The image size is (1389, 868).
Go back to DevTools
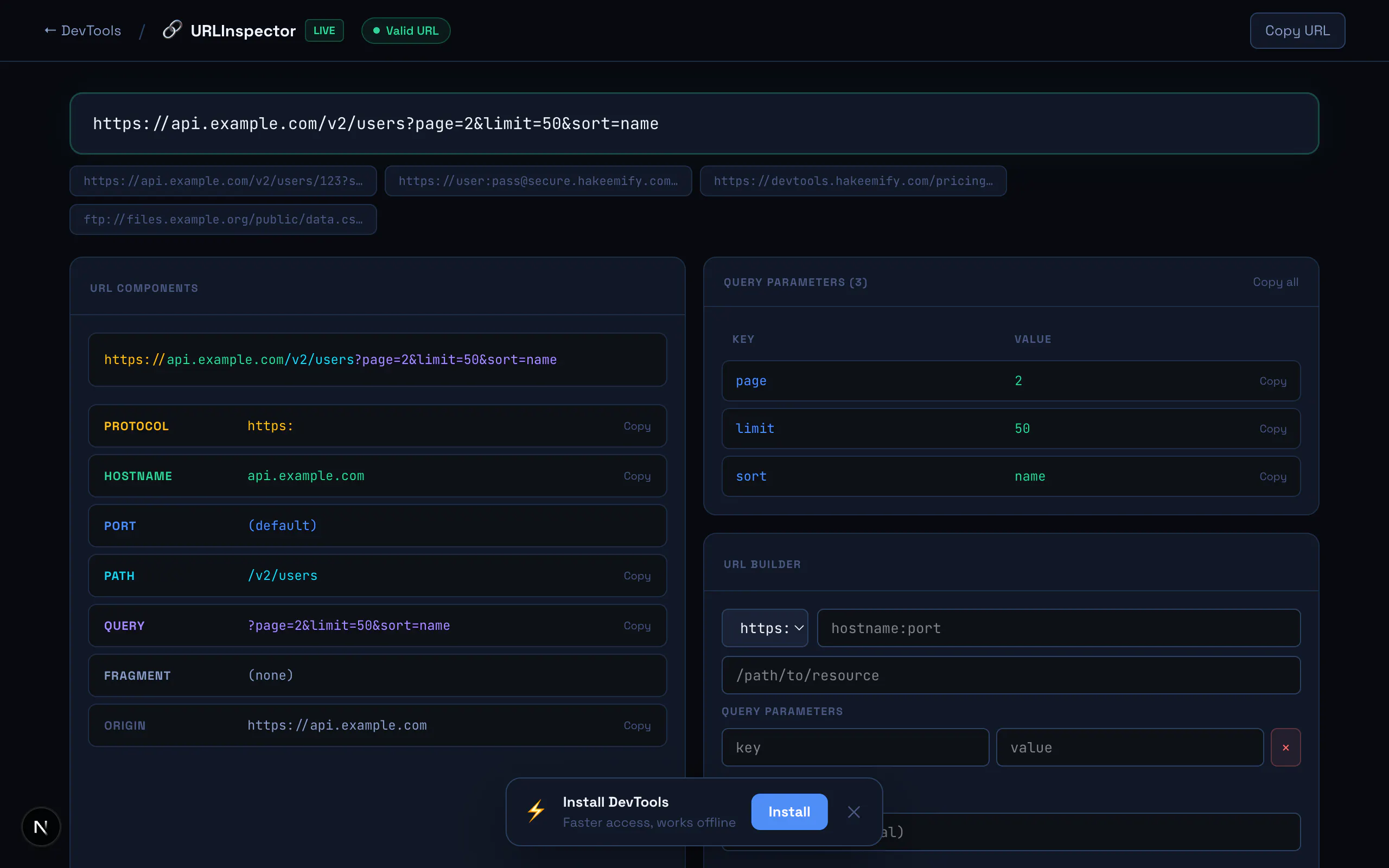82,30
